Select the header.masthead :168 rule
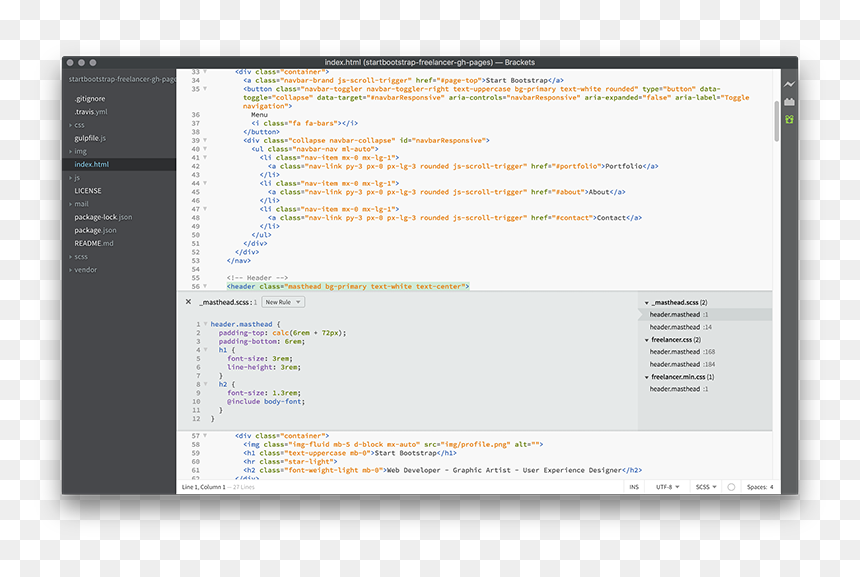This screenshot has height=577, width=860. (682, 352)
